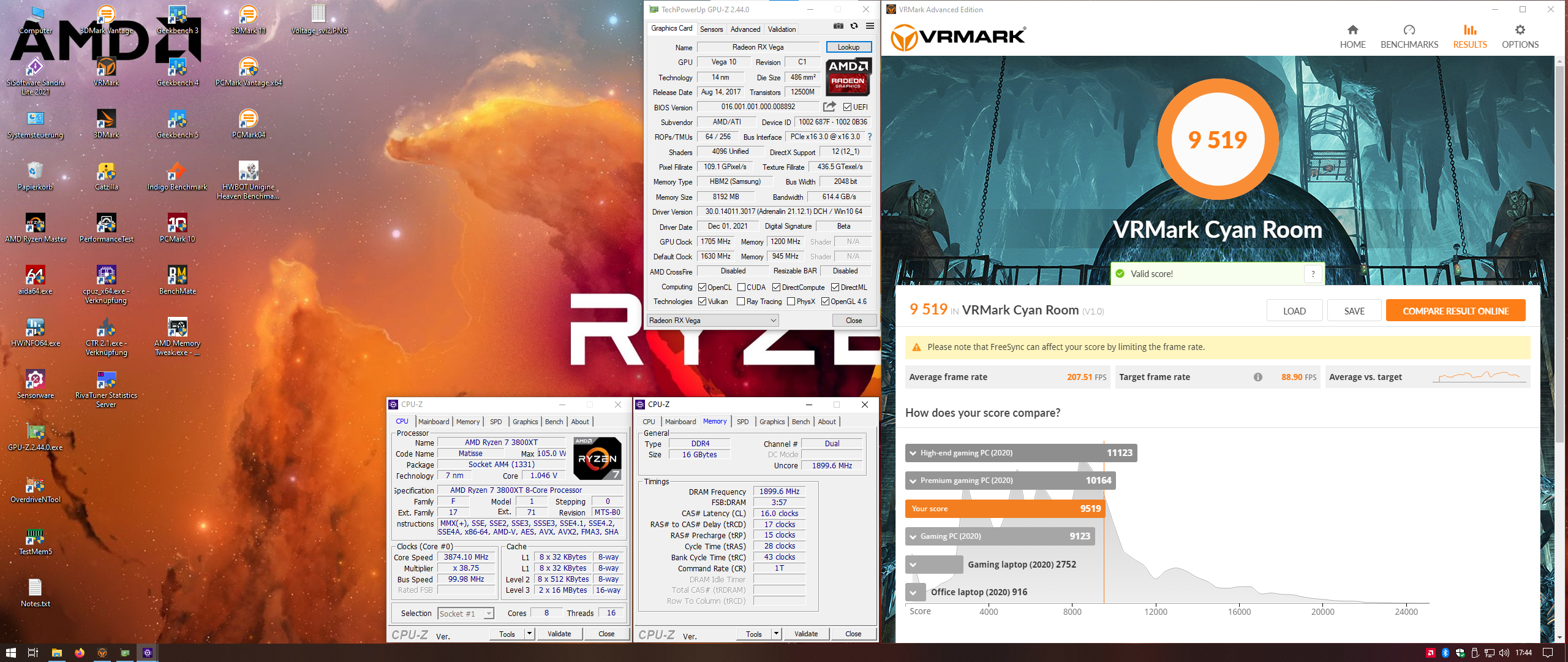Image resolution: width=1568 pixels, height=662 pixels.
Task: Switch to GPU-Z Validation tab
Action: 782,29
